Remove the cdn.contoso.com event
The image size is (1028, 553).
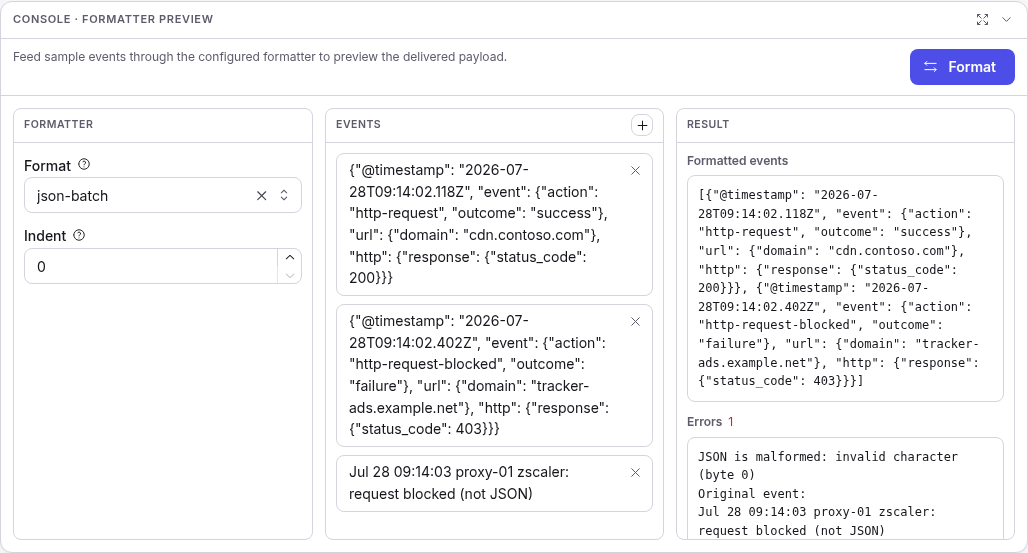click(635, 171)
